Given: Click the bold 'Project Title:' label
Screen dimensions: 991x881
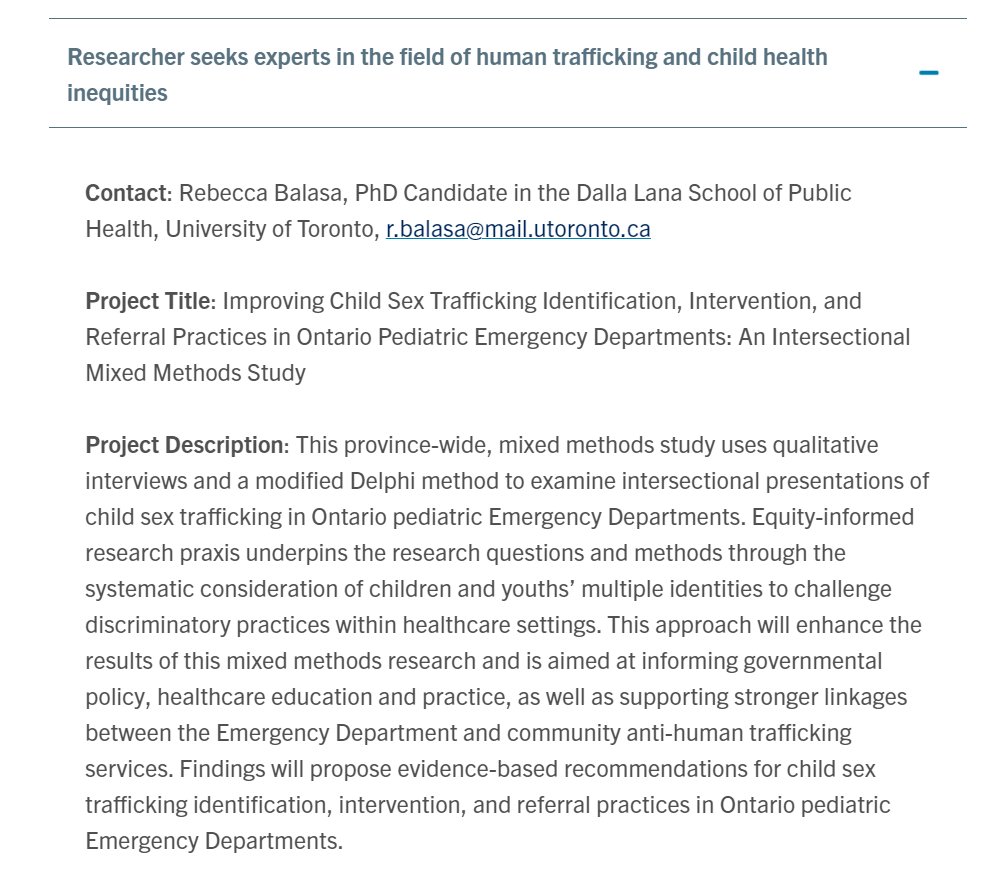Looking at the screenshot, I should click(150, 301).
